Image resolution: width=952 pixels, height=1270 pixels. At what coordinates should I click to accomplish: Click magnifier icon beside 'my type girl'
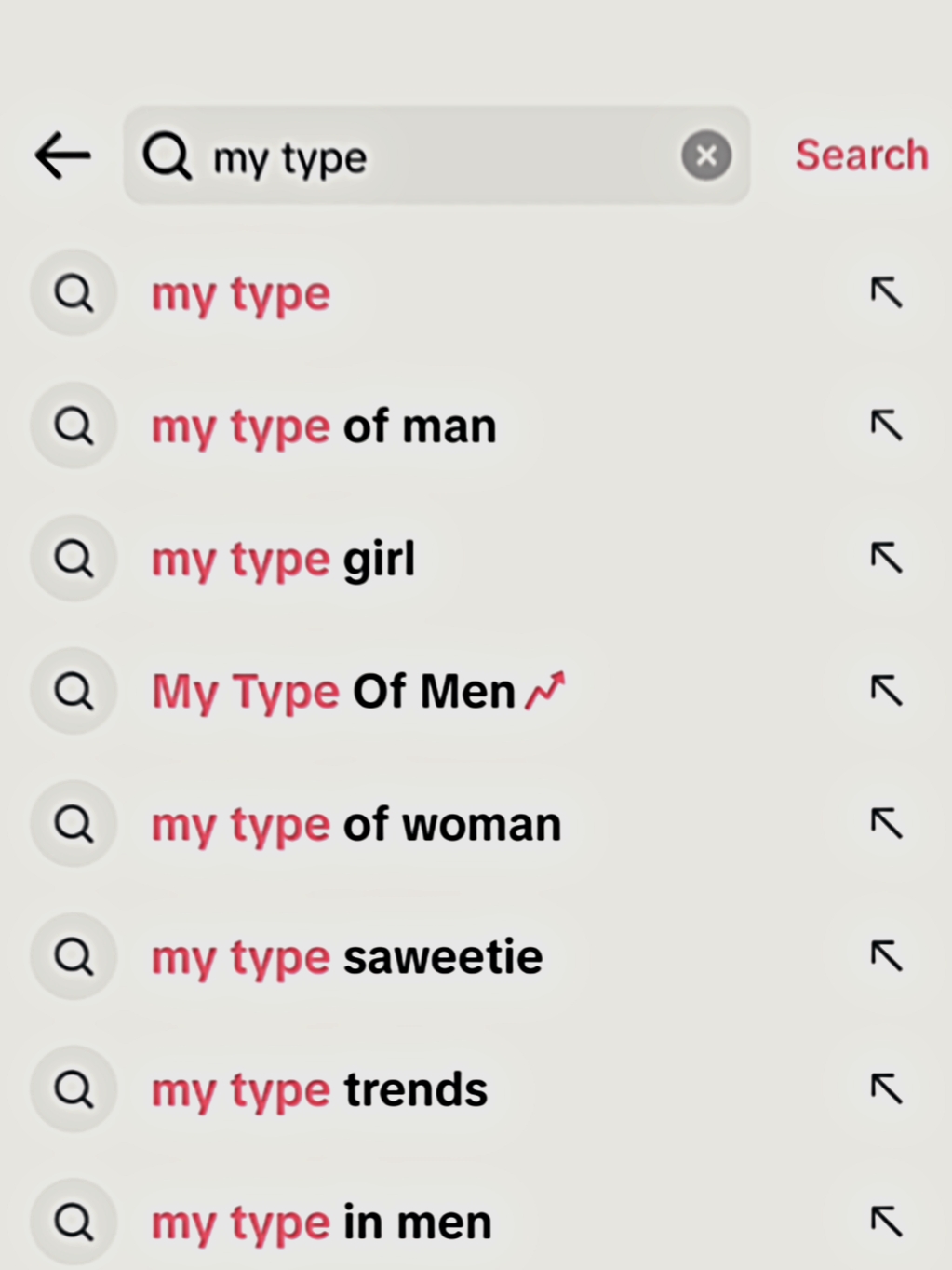pos(74,559)
